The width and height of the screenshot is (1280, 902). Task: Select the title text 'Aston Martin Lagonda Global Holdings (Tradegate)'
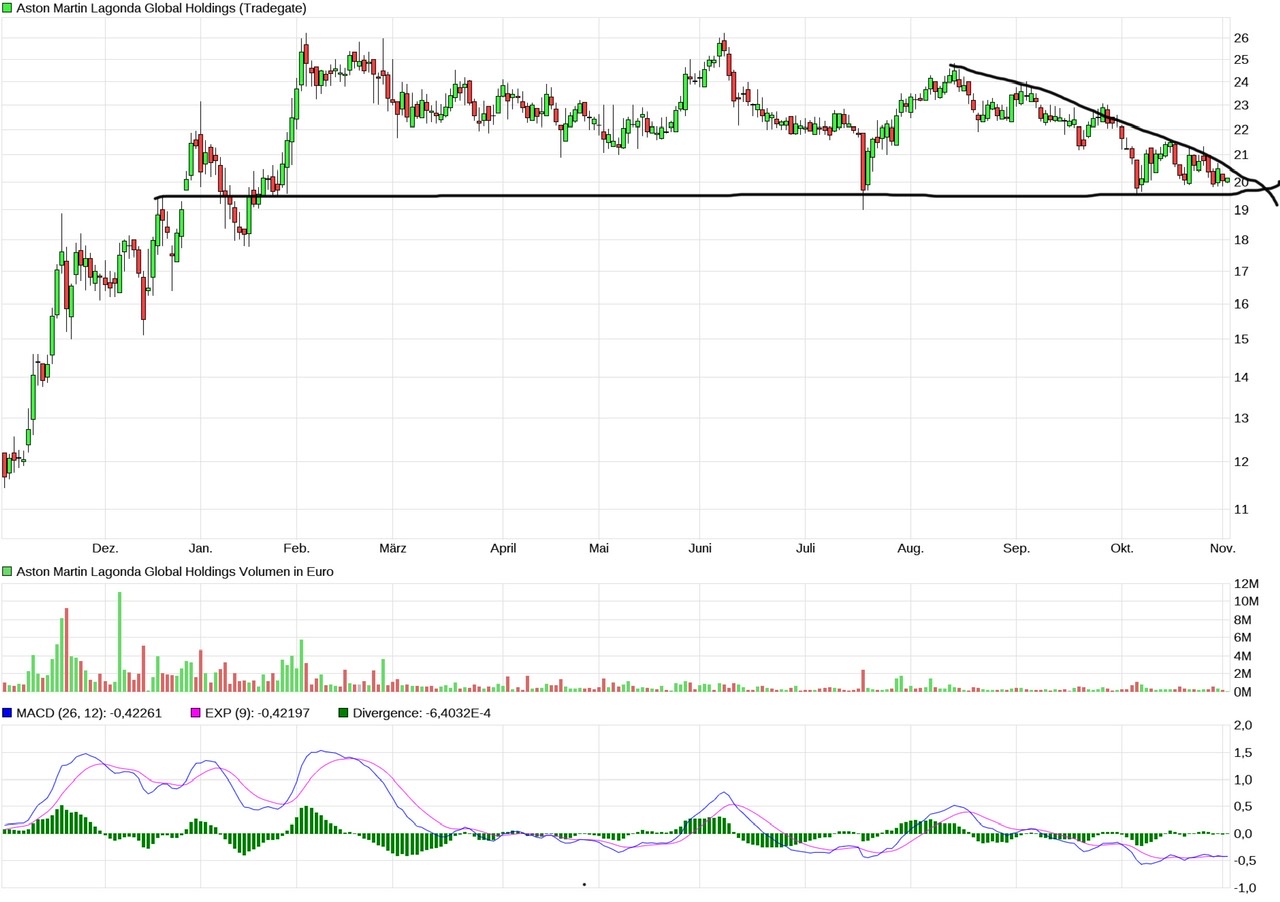[x=162, y=8]
